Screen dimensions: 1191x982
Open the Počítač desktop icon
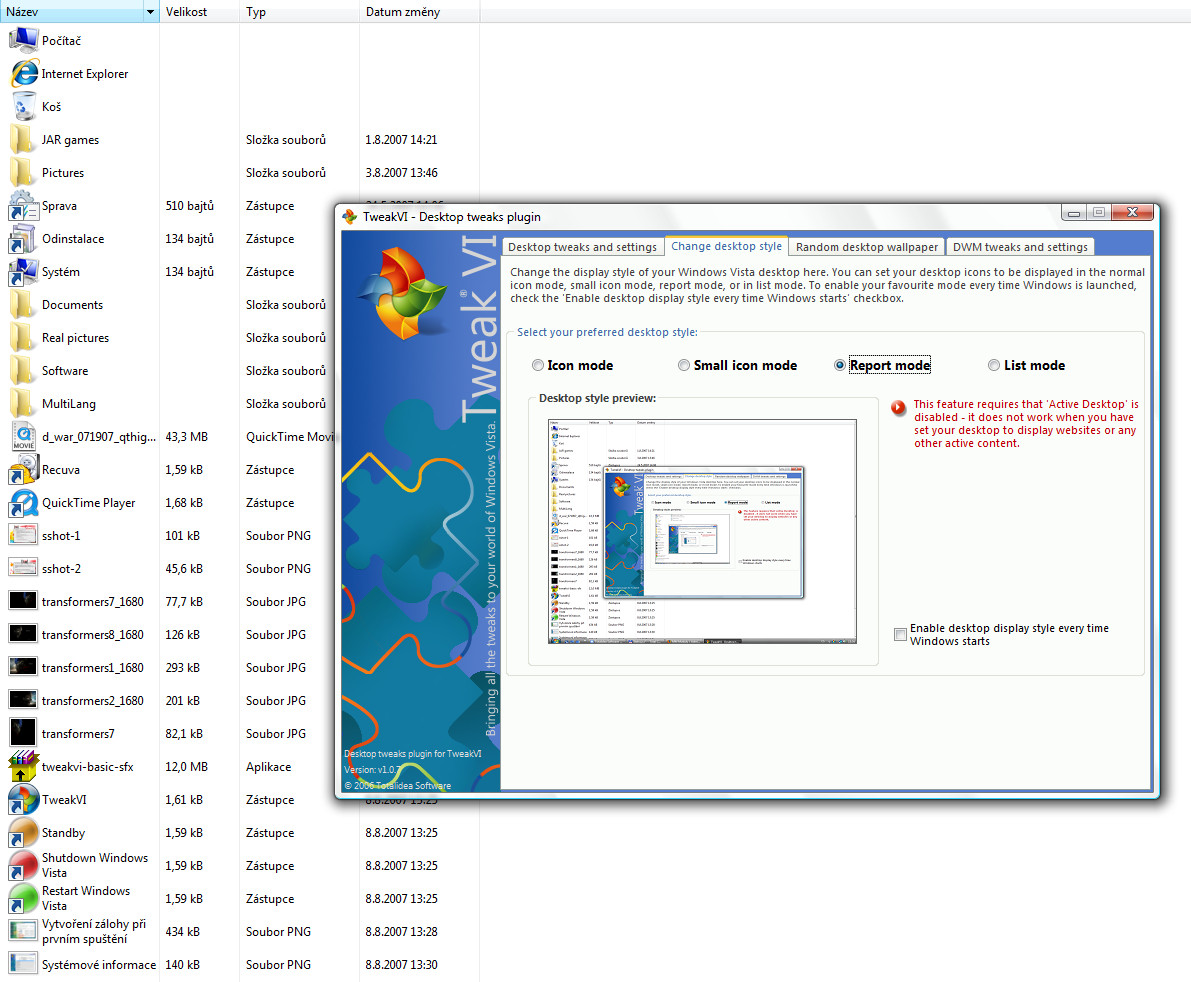pos(23,40)
